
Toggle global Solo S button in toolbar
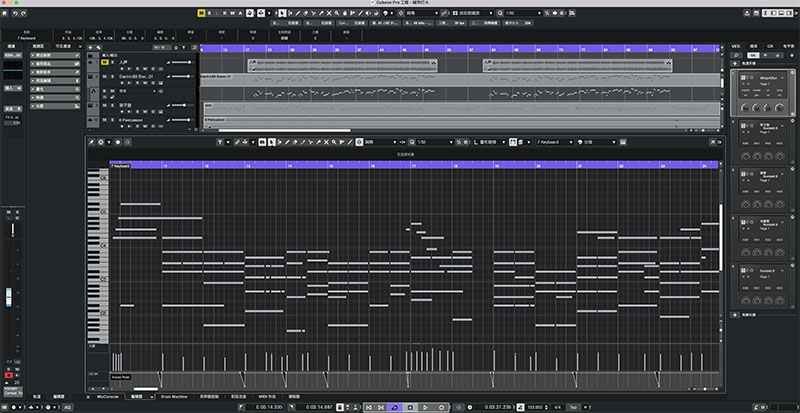209,13
